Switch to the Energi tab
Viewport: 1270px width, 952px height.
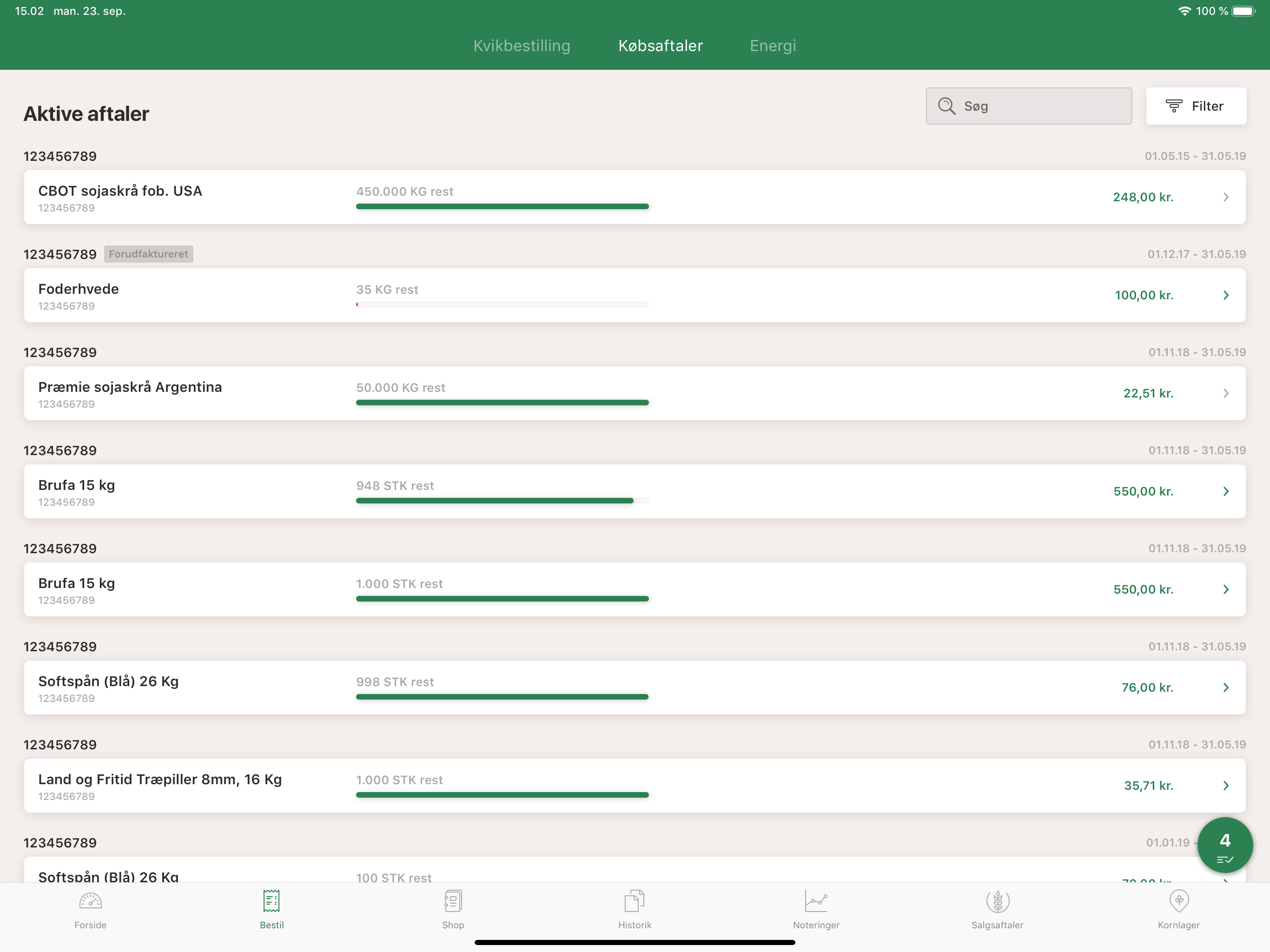pyautogui.click(x=773, y=46)
